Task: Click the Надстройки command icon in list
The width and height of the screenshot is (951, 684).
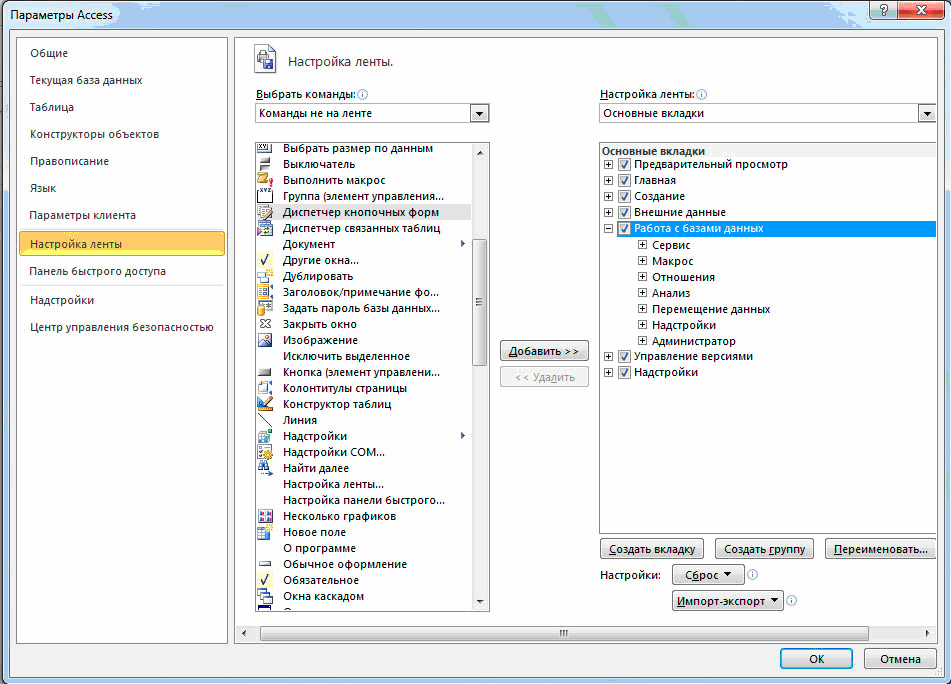Action: (x=264, y=435)
